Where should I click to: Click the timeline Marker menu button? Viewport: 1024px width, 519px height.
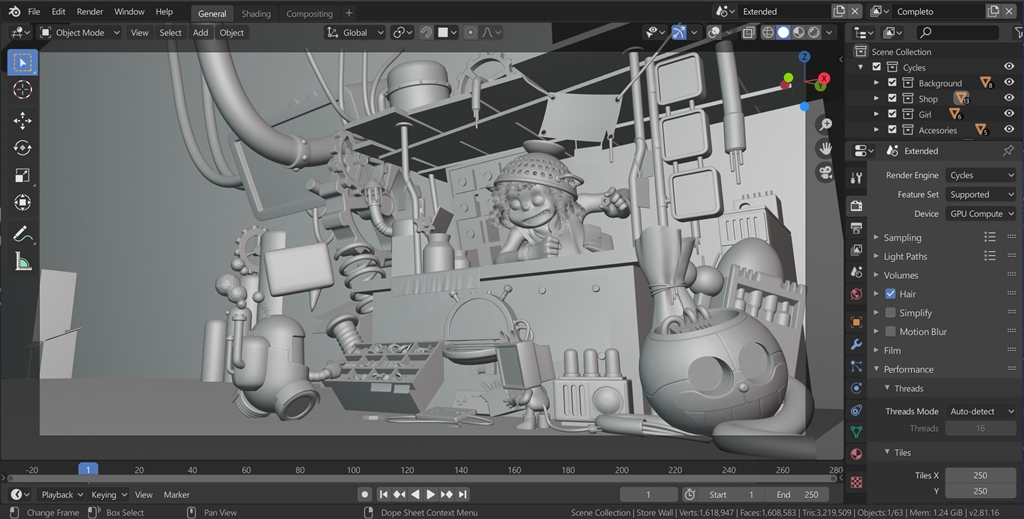tap(176, 495)
